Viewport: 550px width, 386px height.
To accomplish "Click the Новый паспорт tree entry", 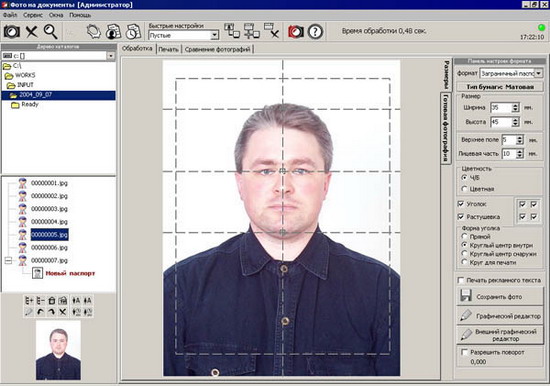I will 70,273.
